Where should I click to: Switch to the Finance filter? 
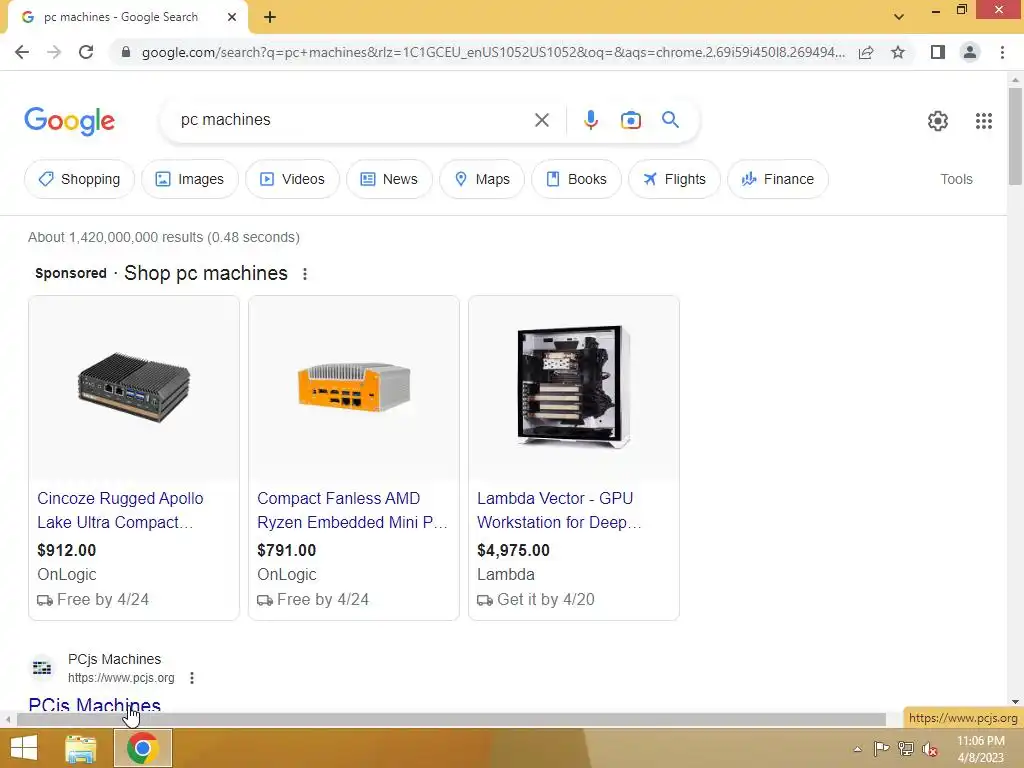click(x=777, y=179)
